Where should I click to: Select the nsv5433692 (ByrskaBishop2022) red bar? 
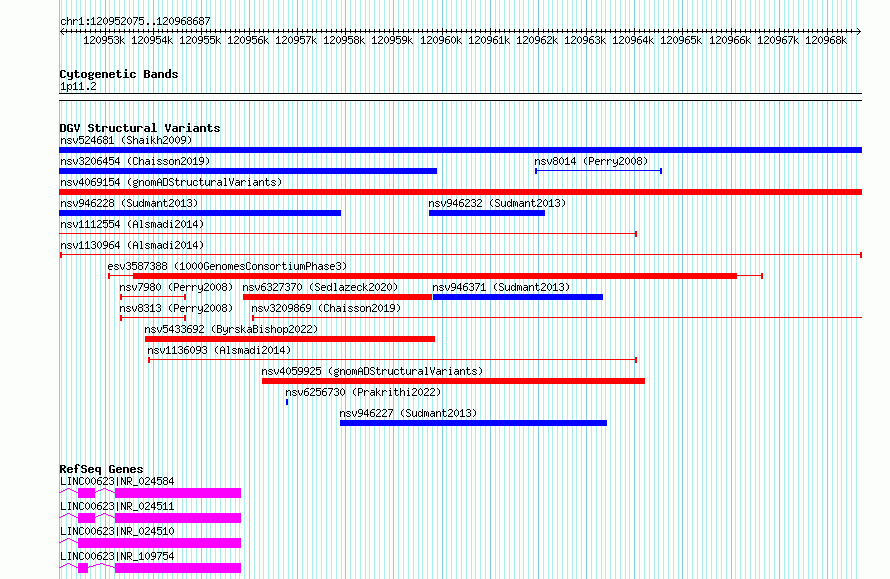[290, 339]
